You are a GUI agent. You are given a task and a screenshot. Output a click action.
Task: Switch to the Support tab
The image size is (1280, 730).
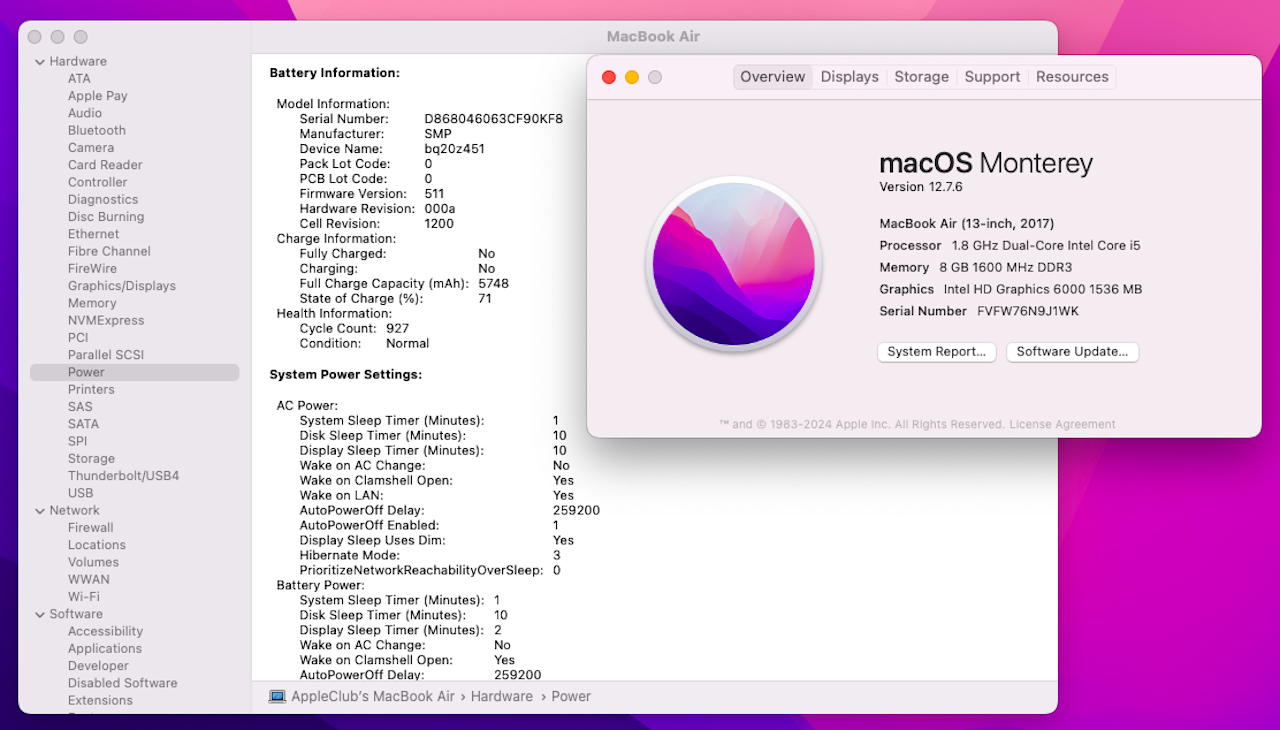point(992,77)
